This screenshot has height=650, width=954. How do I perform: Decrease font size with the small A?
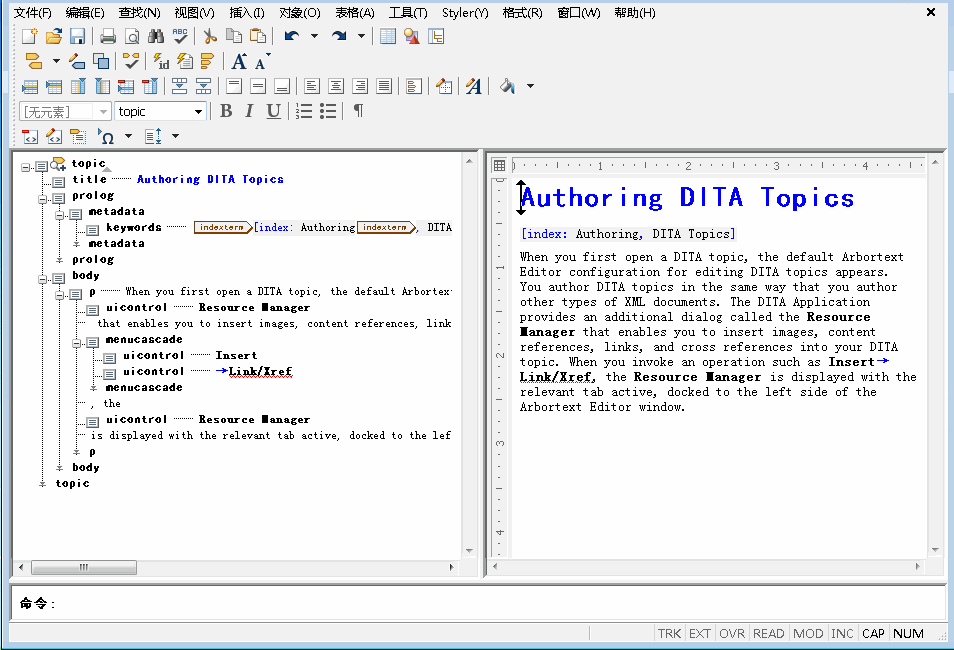click(x=262, y=61)
